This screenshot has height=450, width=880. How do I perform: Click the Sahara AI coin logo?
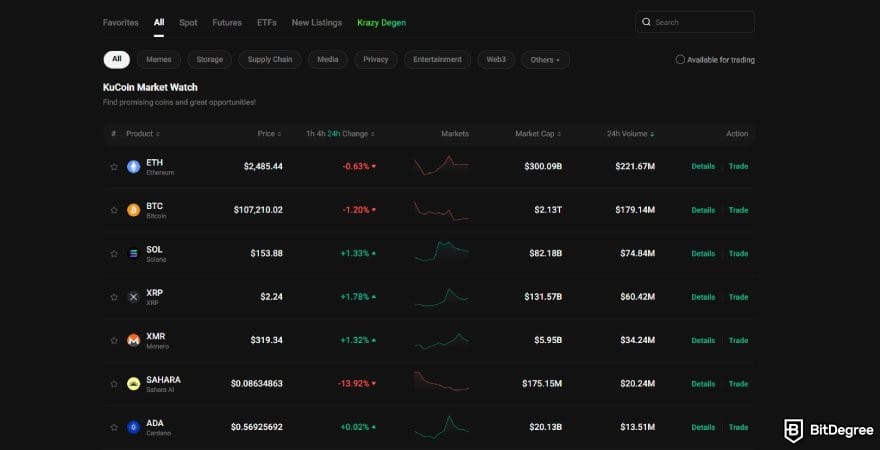(134, 384)
